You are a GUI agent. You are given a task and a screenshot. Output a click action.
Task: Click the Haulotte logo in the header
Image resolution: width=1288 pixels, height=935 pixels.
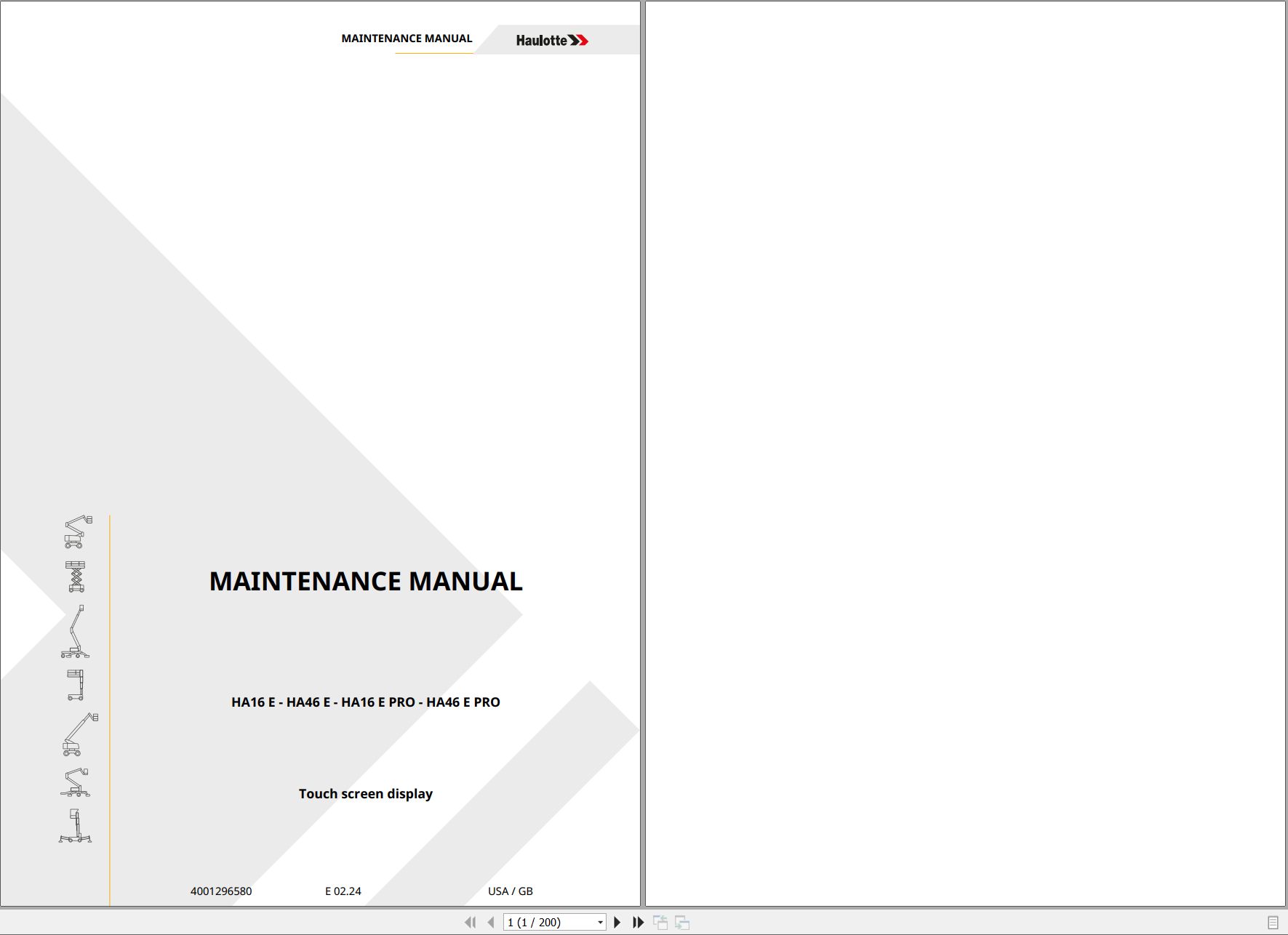tap(552, 41)
